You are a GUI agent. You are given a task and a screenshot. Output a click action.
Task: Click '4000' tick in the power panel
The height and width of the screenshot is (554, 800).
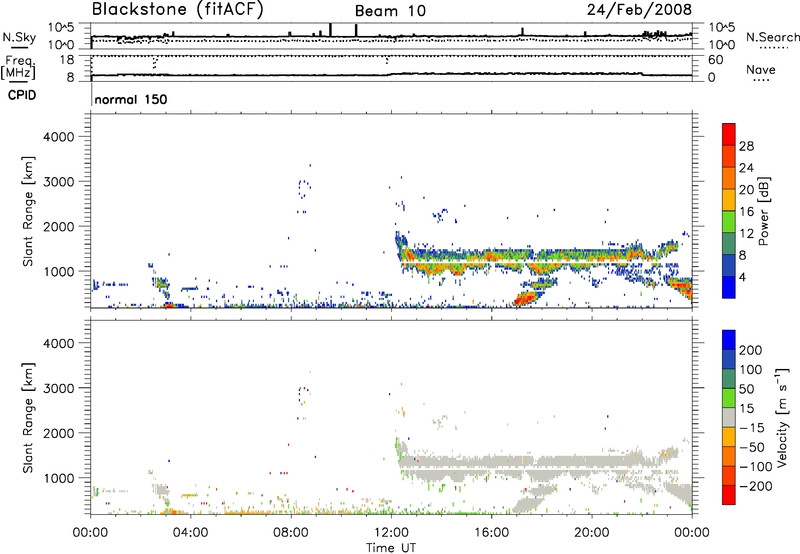[x=59, y=137]
